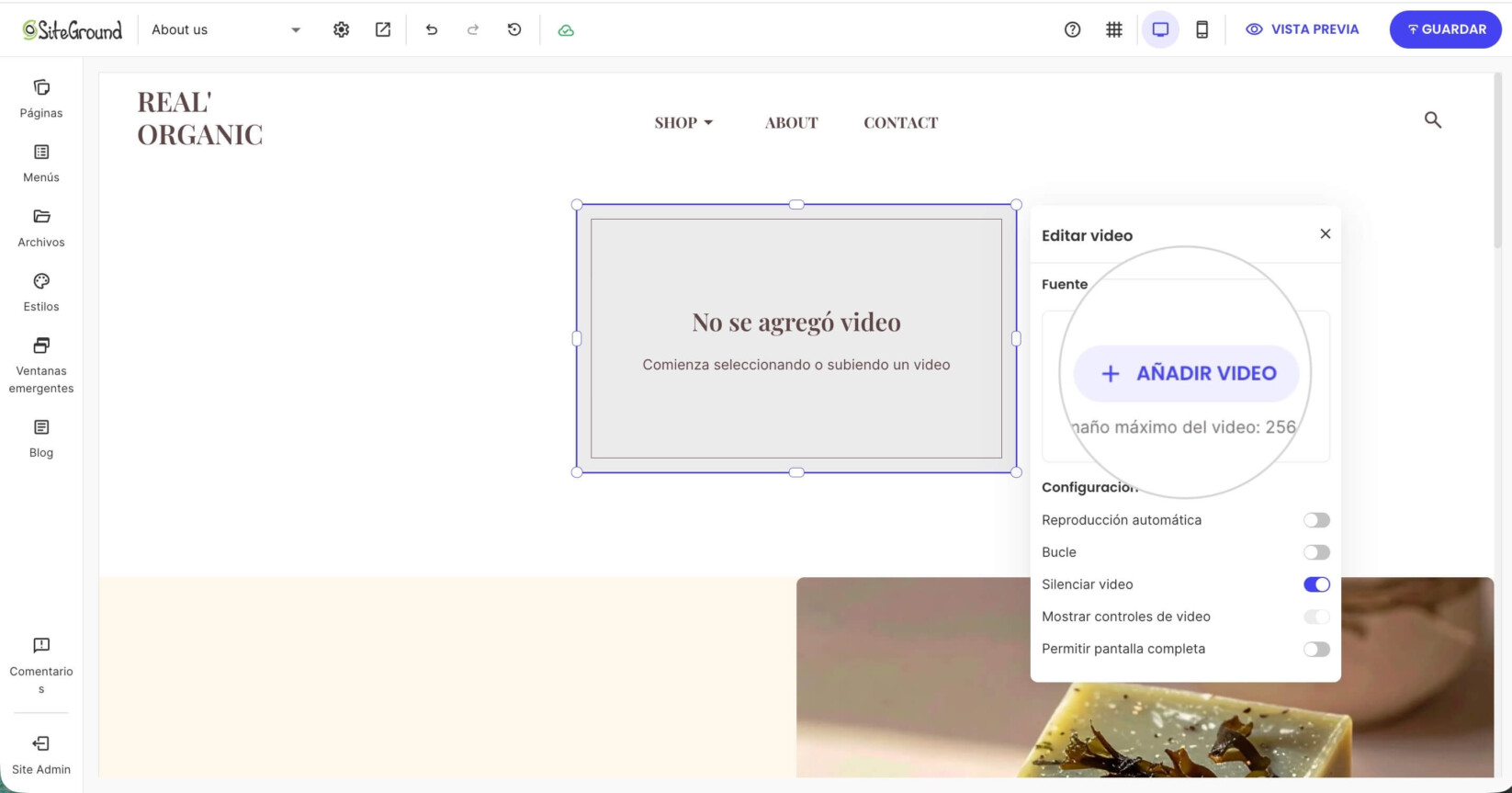Redo the last change
1512x793 pixels.
473,29
